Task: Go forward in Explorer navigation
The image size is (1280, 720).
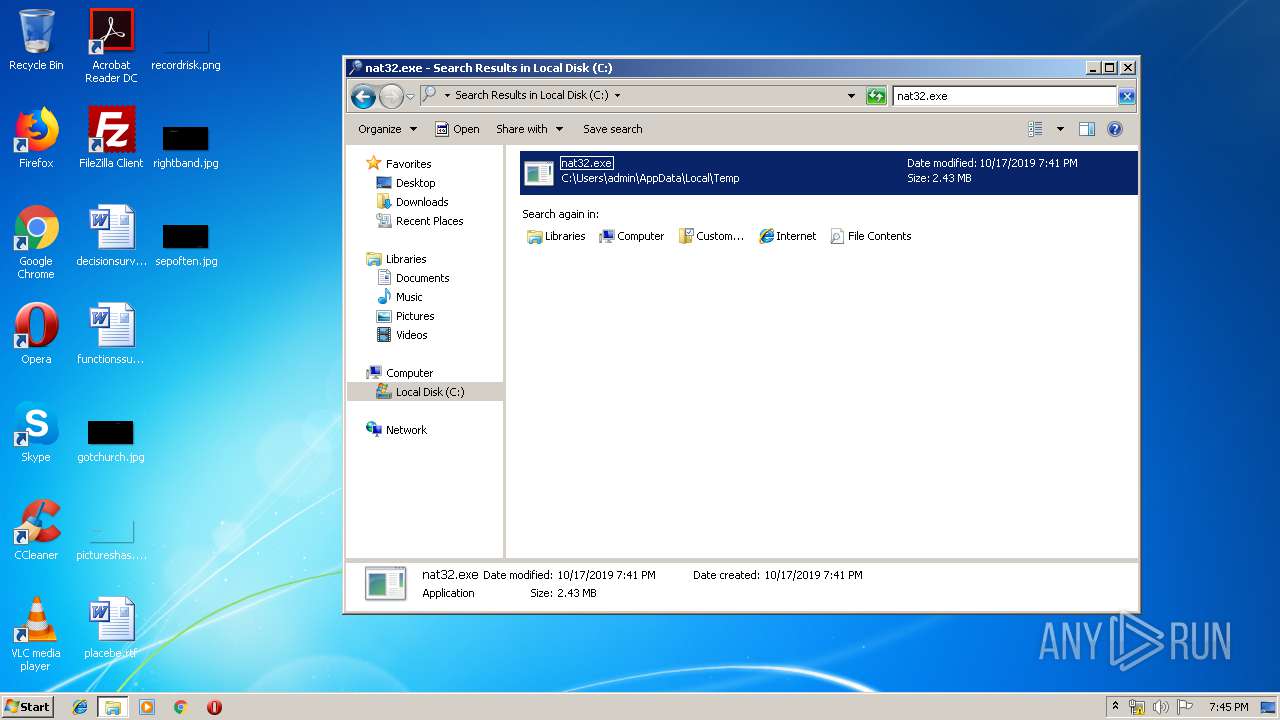Action: pyautogui.click(x=391, y=96)
